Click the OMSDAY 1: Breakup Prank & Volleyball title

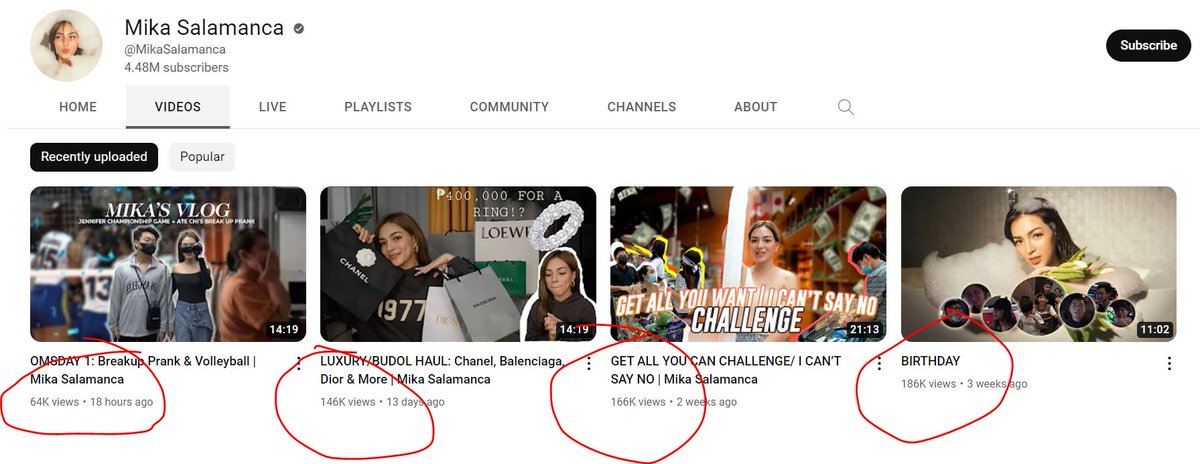(x=143, y=370)
